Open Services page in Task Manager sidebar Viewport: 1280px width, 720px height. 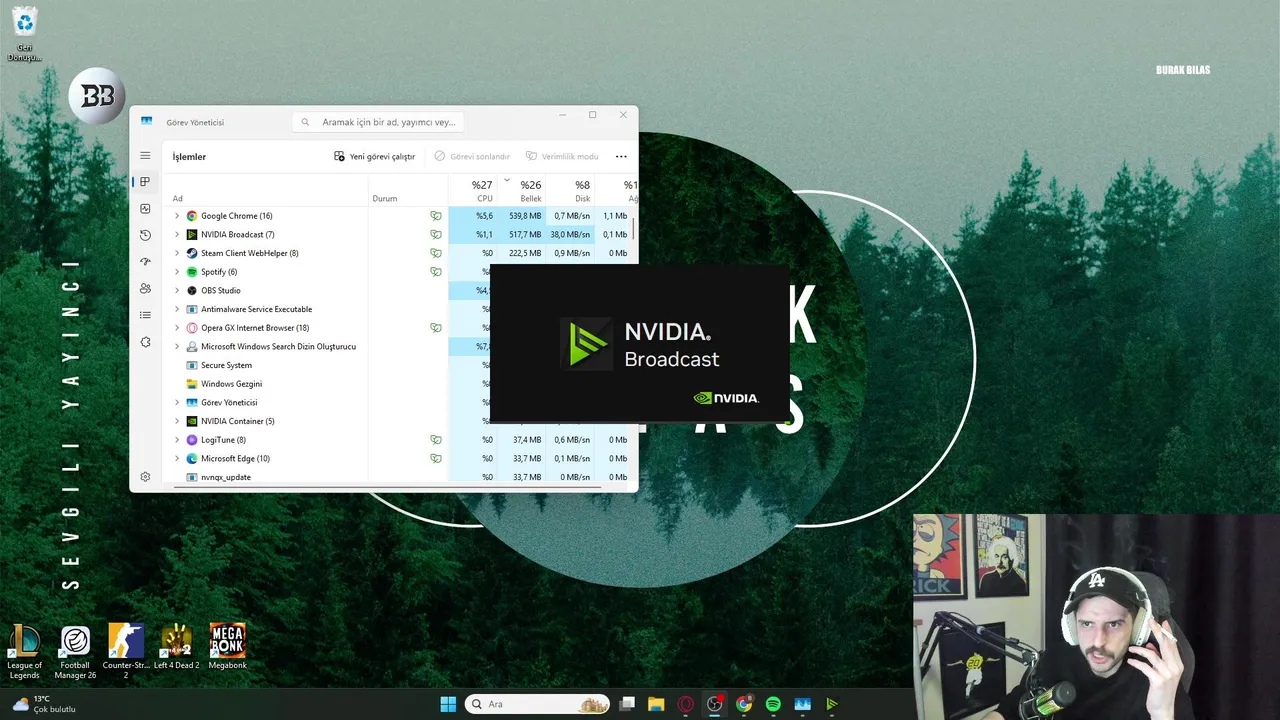145,342
